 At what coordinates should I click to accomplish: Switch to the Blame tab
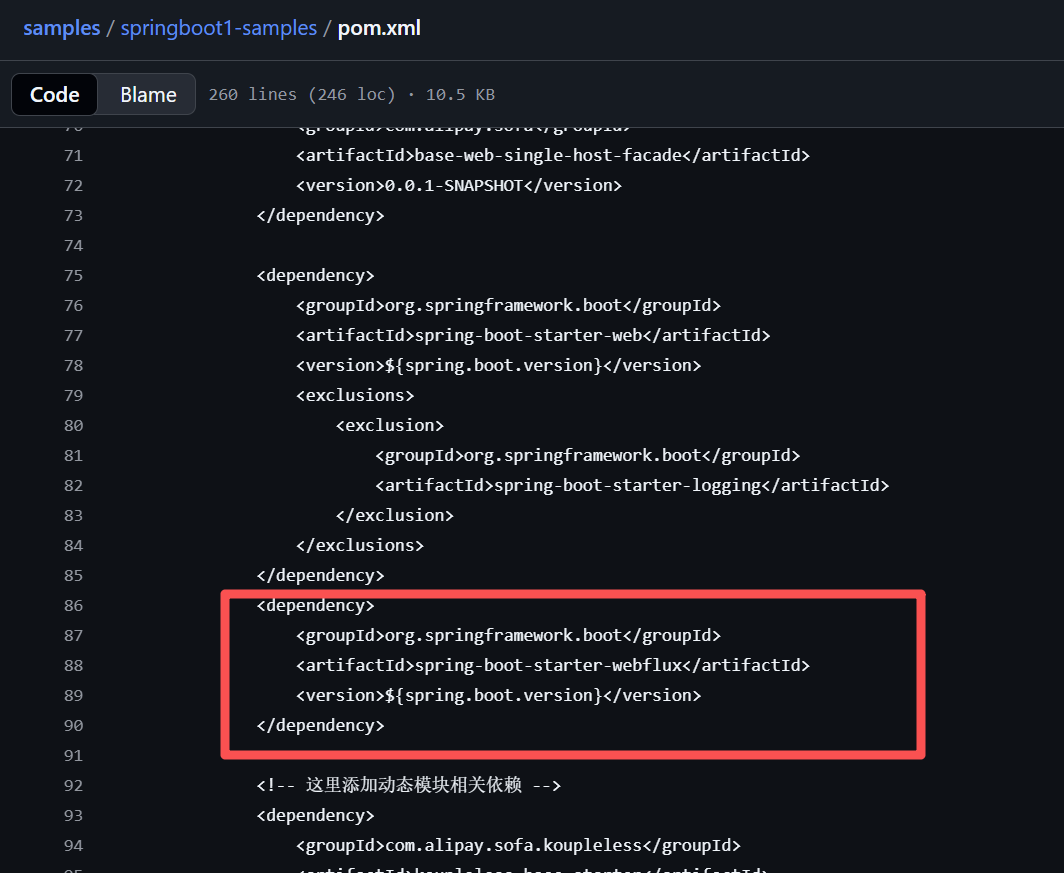click(x=148, y=94)
